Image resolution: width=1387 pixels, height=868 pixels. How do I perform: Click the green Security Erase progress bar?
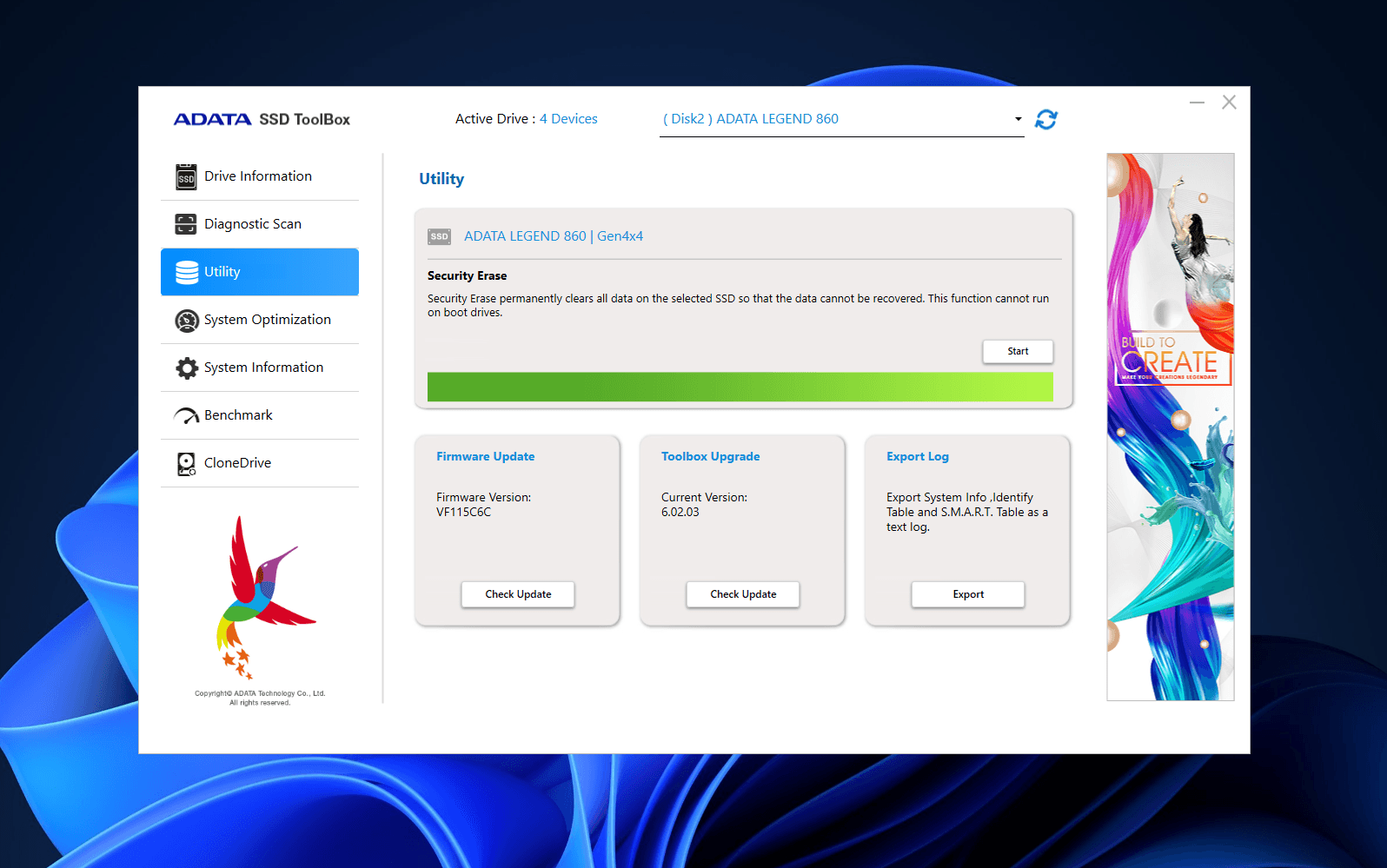(740, 387)
